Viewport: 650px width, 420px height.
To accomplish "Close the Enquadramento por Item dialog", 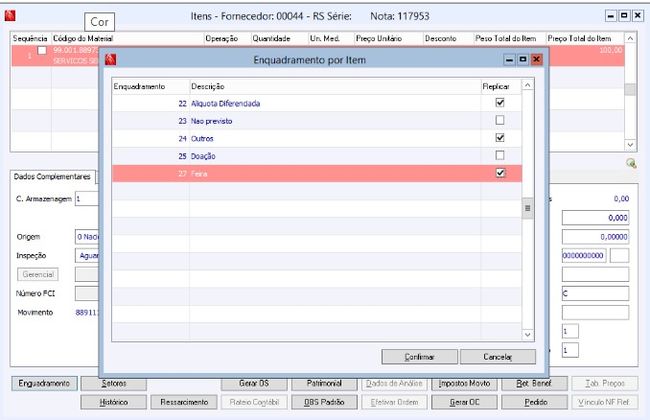I will point(536,60).
